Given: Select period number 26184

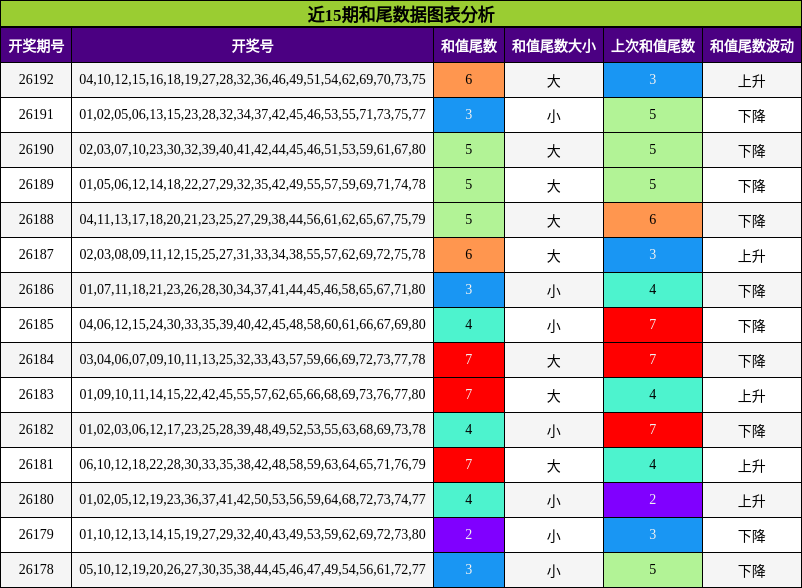Looking at the screenshot, I should (36, 359).
